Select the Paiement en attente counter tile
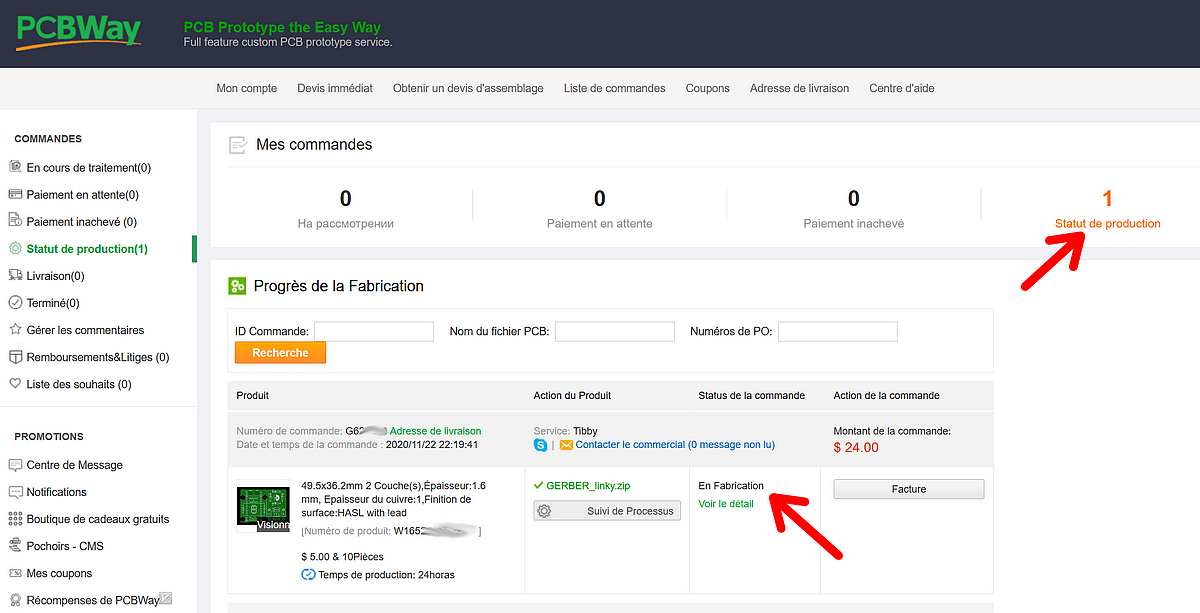Screen dimensions: 1200x613 (x=599, y=208)
